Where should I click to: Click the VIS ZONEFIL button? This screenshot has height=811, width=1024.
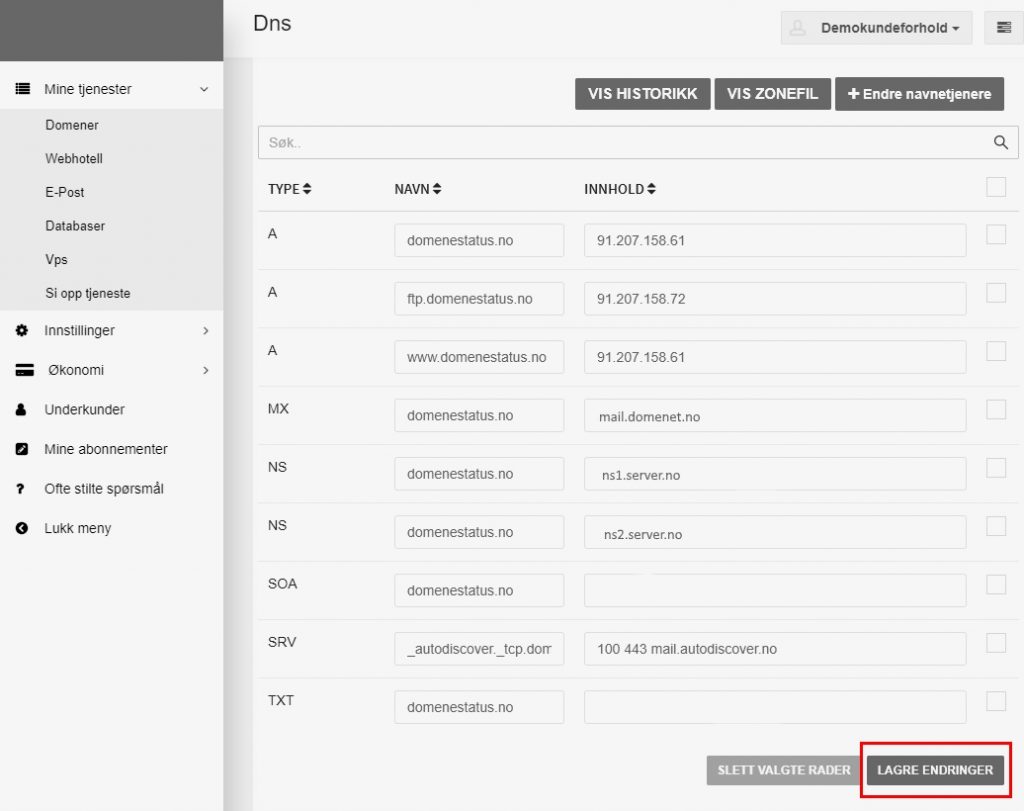point(773,94)
